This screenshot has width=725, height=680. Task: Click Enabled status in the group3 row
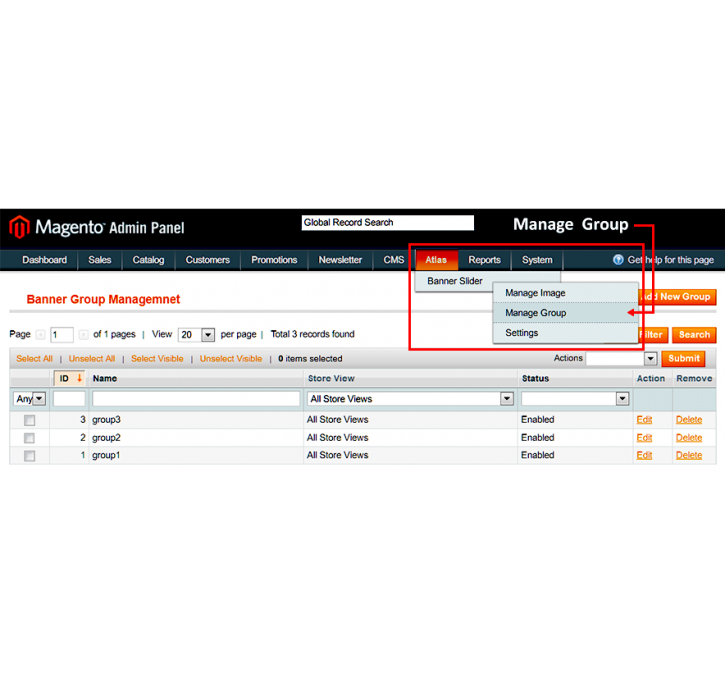[x=538, y=420]
